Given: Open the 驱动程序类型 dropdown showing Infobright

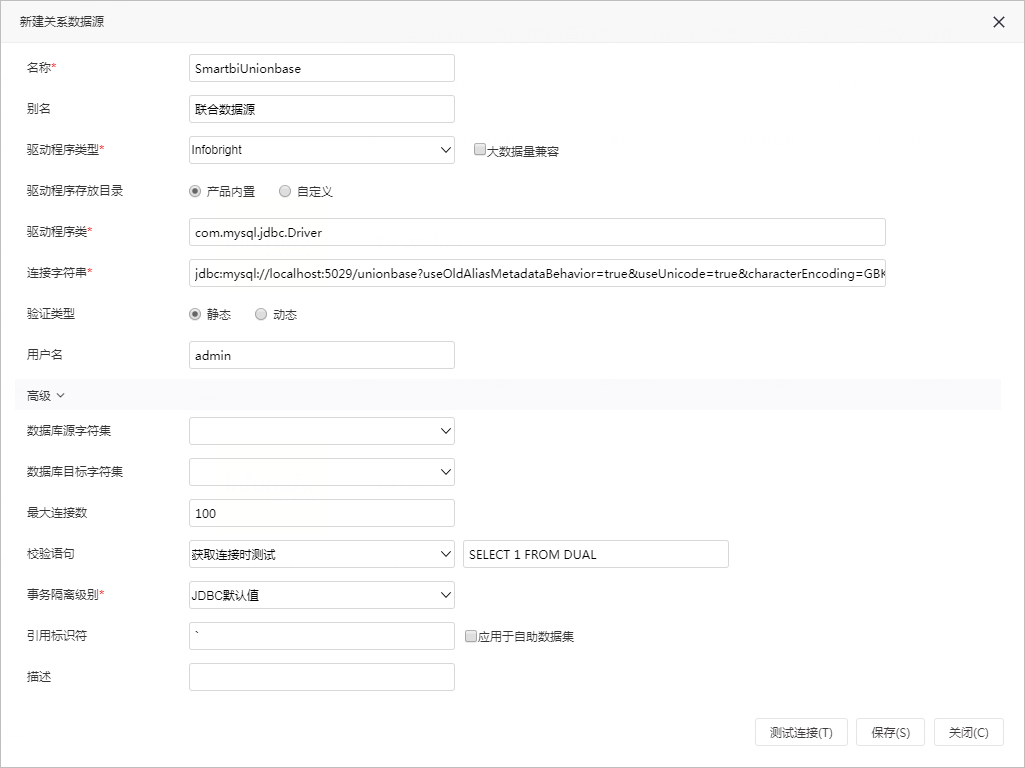Looking at the screenshot, I should pyautogui.click(x=322, y=150).
